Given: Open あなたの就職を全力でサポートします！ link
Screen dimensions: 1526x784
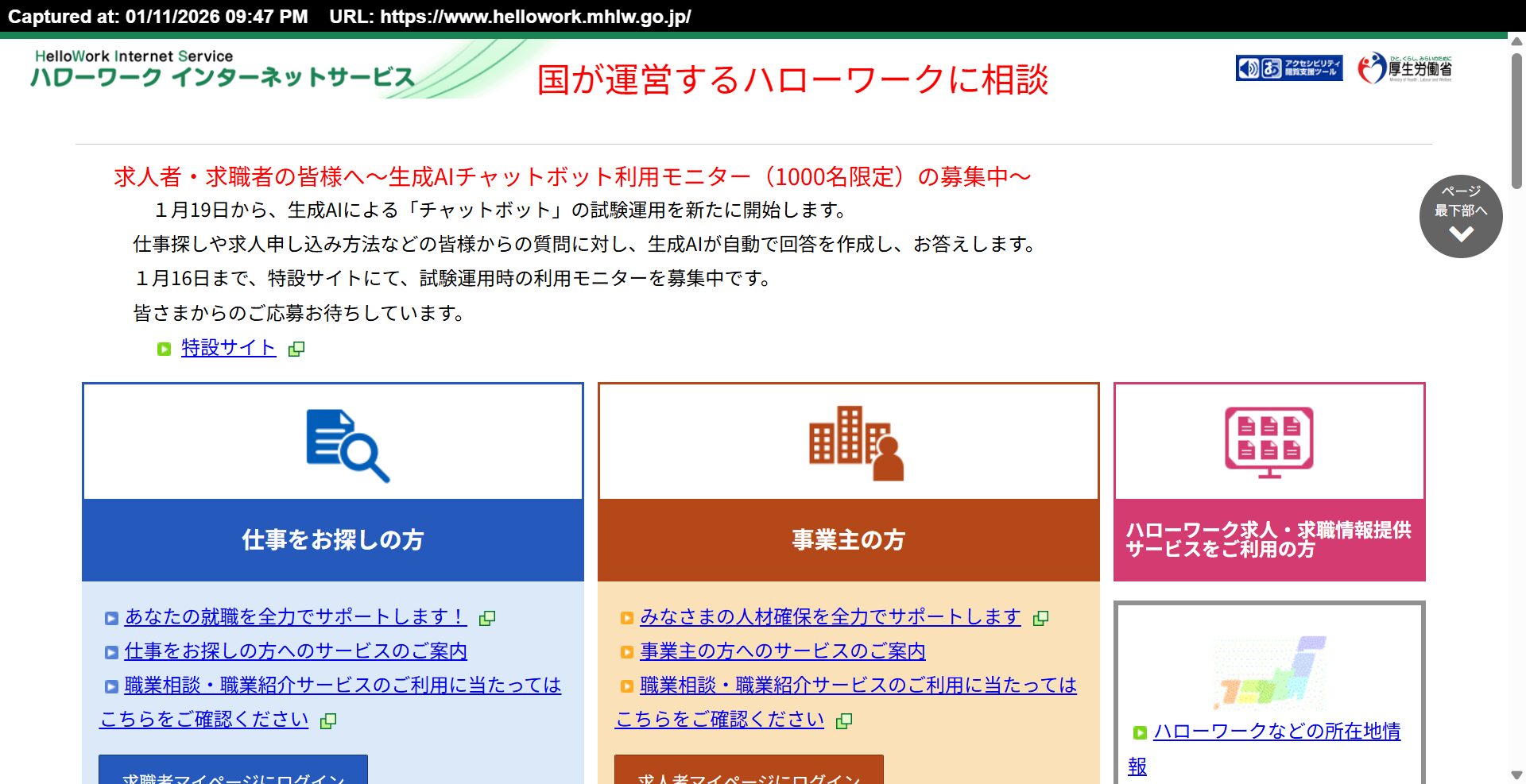Looking at the screenshot, I should 296,616.
